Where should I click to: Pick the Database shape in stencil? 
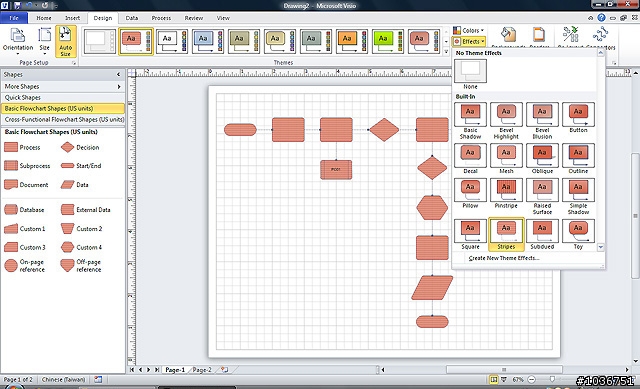pos(24,210)
